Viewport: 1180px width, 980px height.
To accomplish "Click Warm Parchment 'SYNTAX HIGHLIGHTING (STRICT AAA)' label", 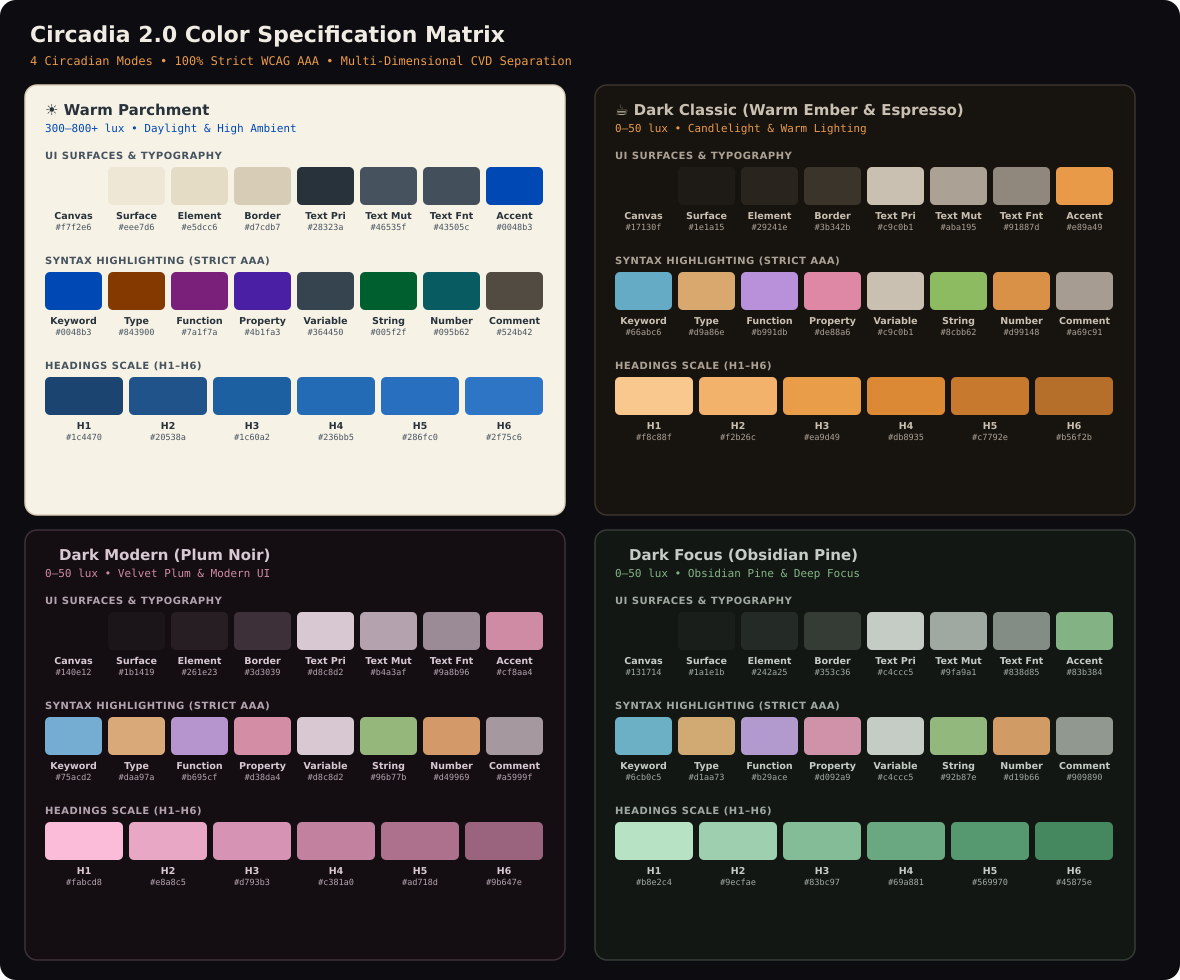I will (157, 260).
